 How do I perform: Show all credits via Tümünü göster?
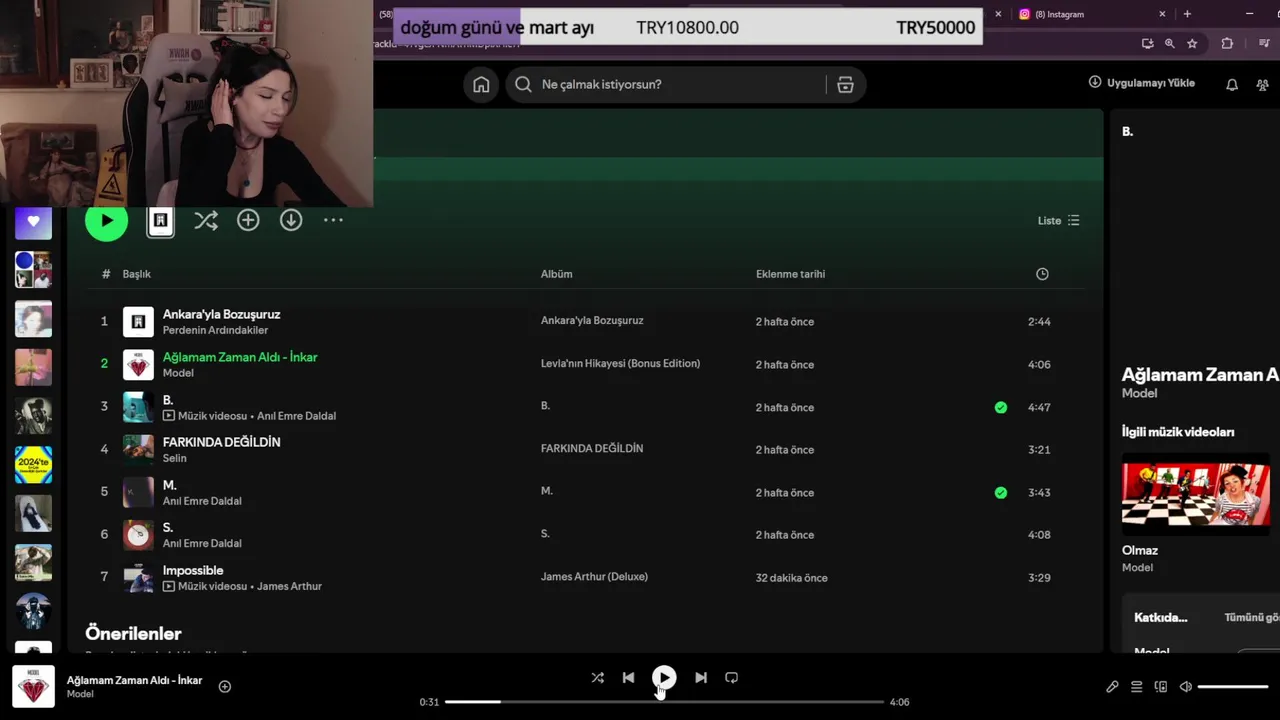[1252, 618]
